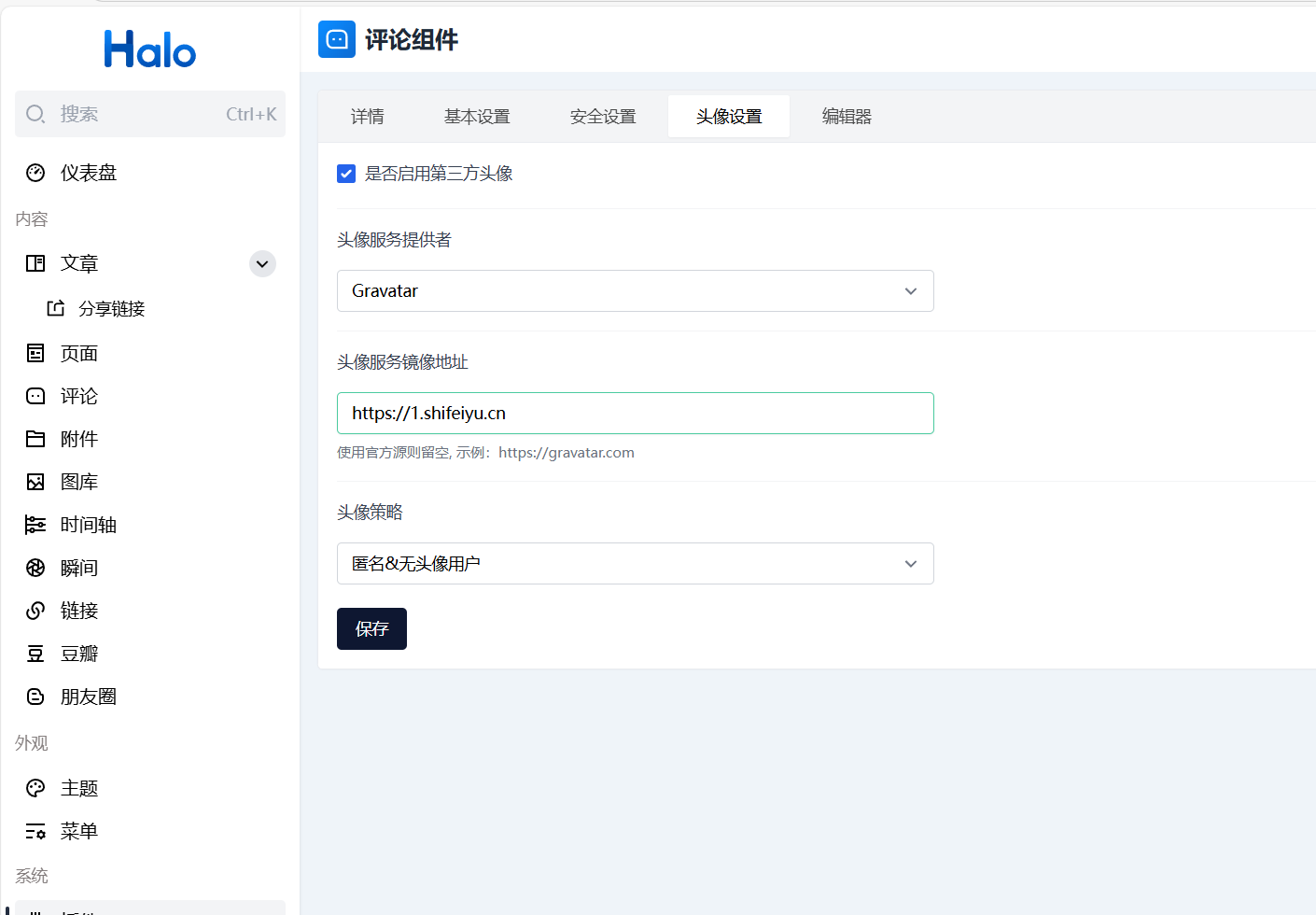This screenshot has width=1316, height=915.
Task: Collapse the 文章 submenu chevron
Action: pos(262,264)
